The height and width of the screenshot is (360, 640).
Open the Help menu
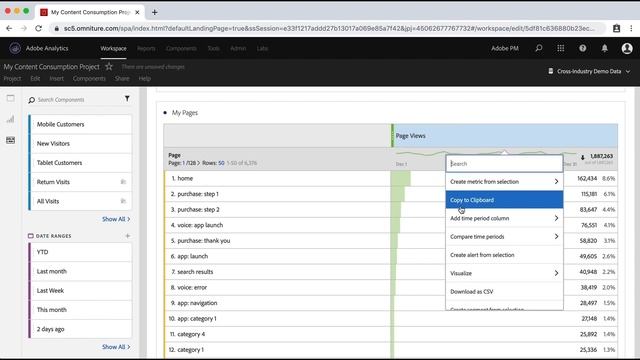click(x=144, y=78)
